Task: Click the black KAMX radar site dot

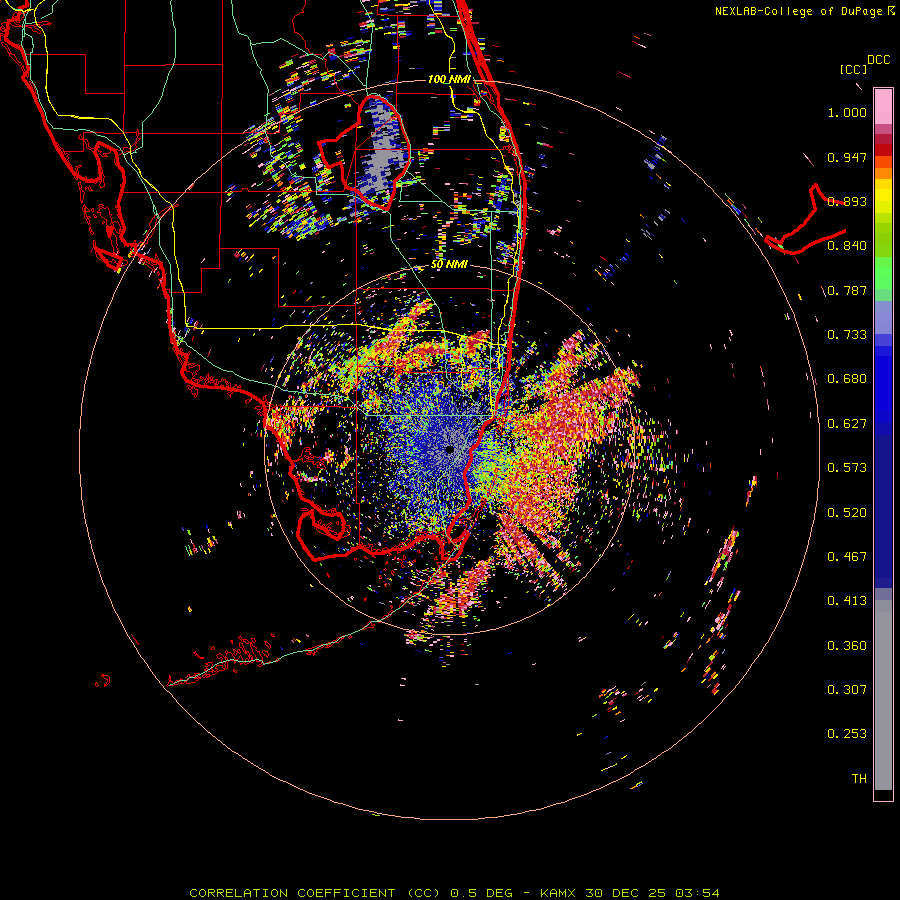Action: point(449,449)
